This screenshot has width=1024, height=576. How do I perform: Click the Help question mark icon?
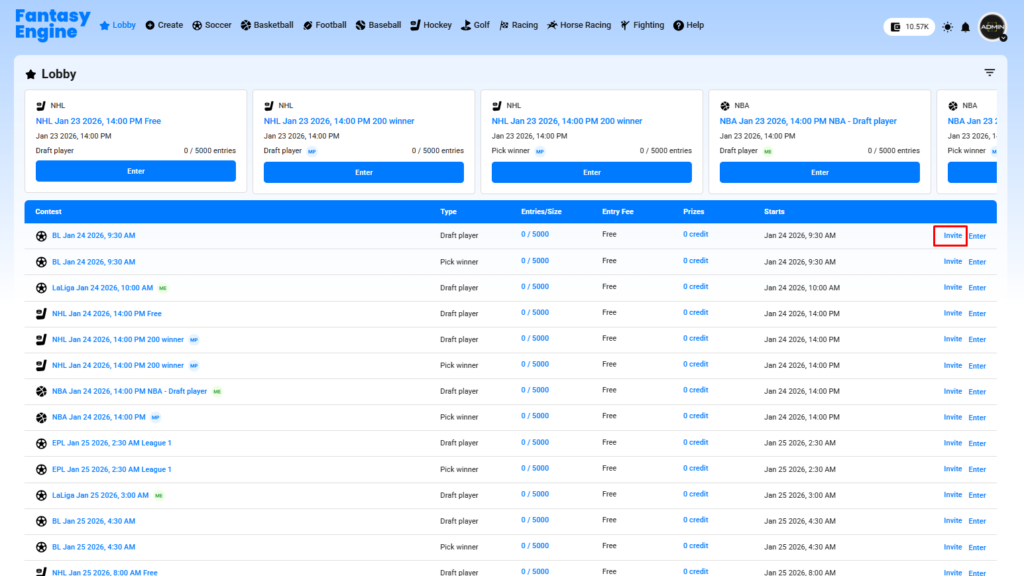point(679,25)
